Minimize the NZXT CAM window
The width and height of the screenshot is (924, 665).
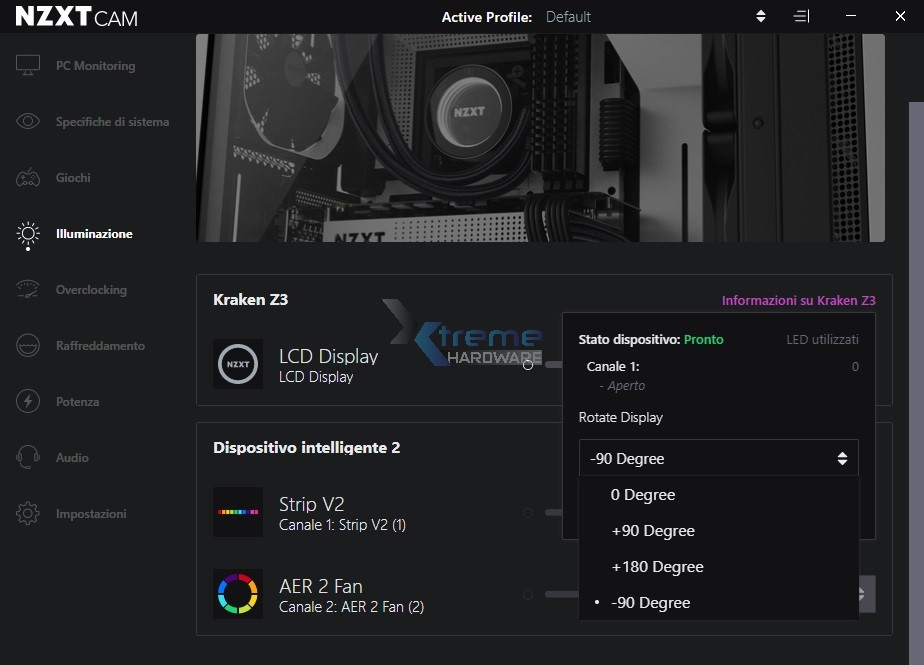point(851,16)
